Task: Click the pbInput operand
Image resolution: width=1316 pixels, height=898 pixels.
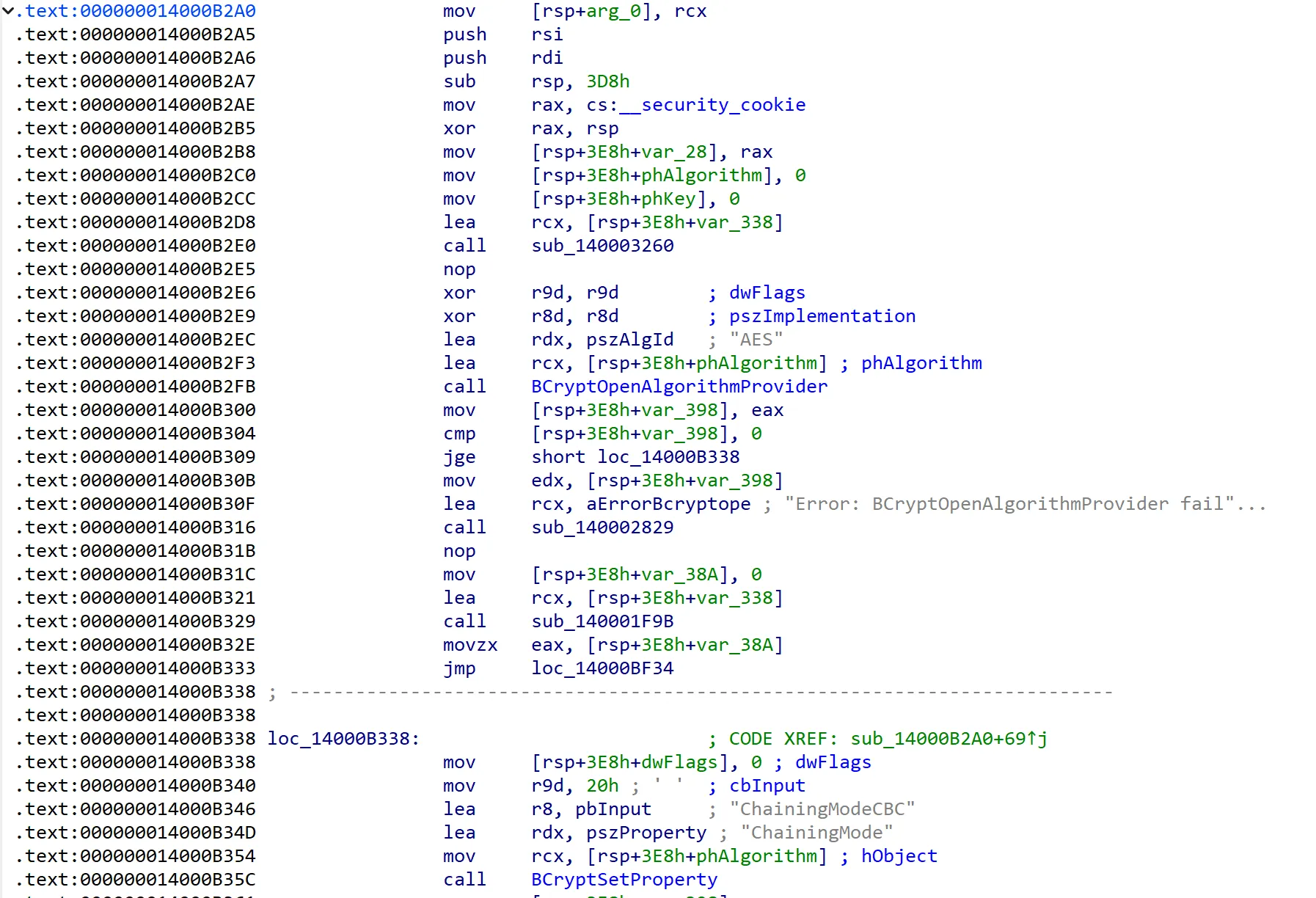Action: tap(613, 809)
